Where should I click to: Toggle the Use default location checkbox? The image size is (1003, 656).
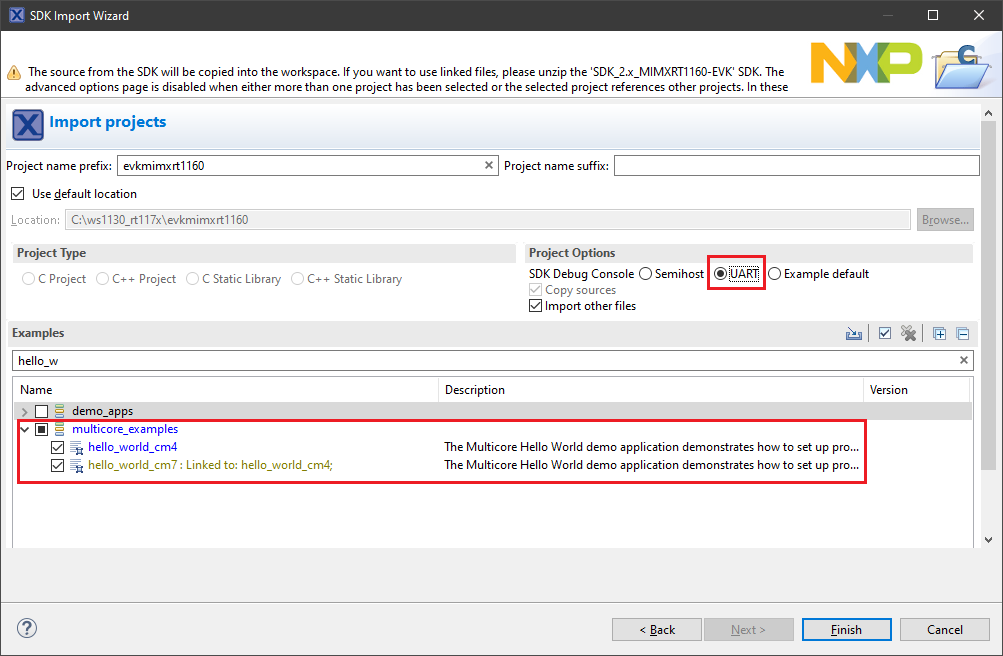[x=17, y=194]
